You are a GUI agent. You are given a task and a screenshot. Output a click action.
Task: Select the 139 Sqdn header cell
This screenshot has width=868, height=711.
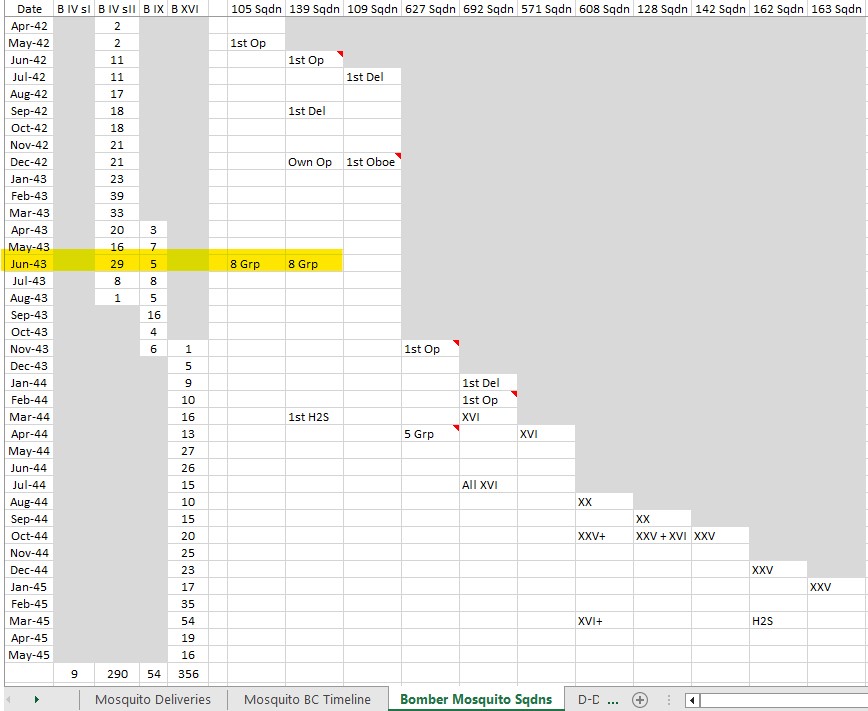[x=314, y=9]
